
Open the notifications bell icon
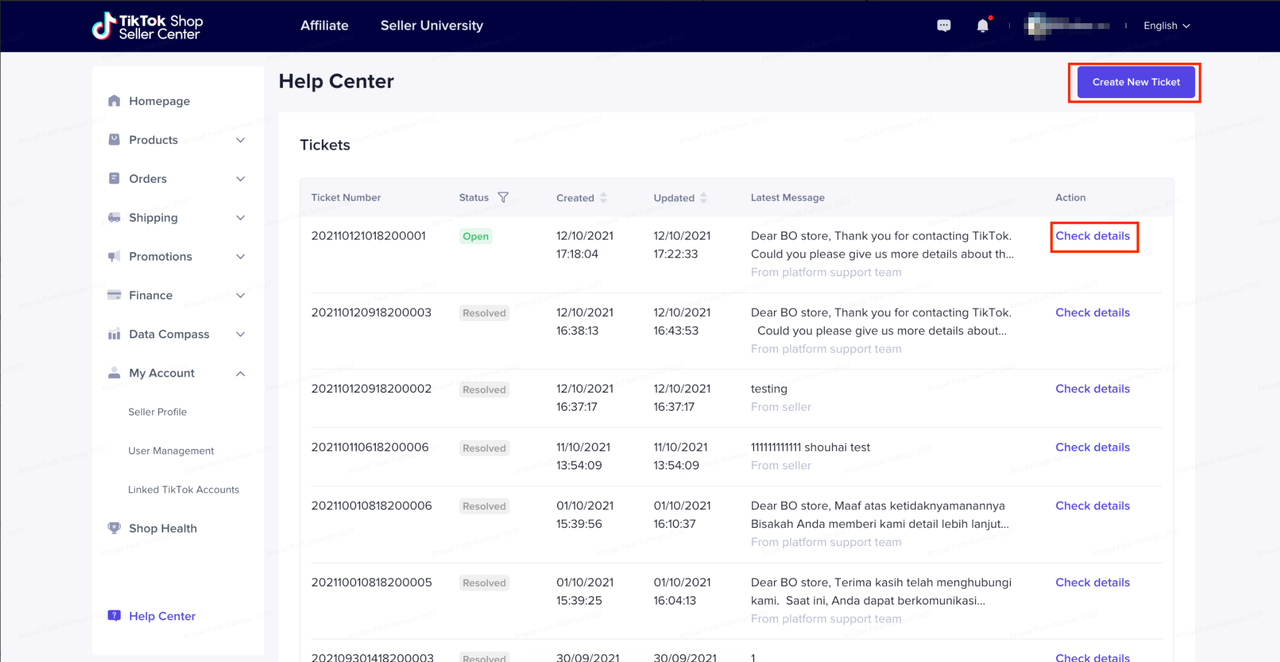982,26
